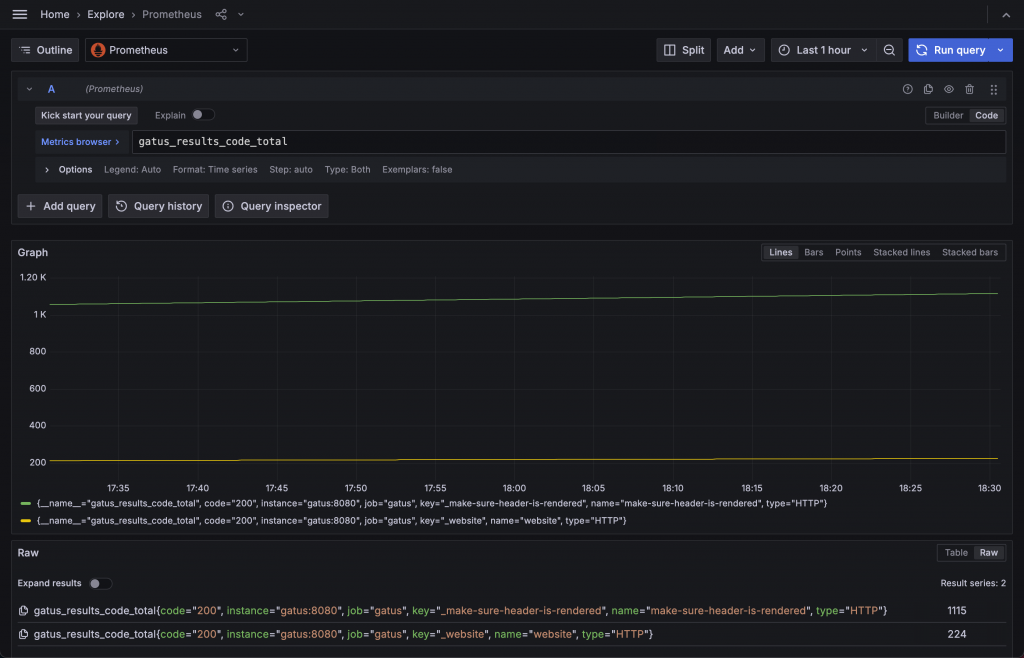Click the Query history button
1024x658 pixels.
click(159, 206)
